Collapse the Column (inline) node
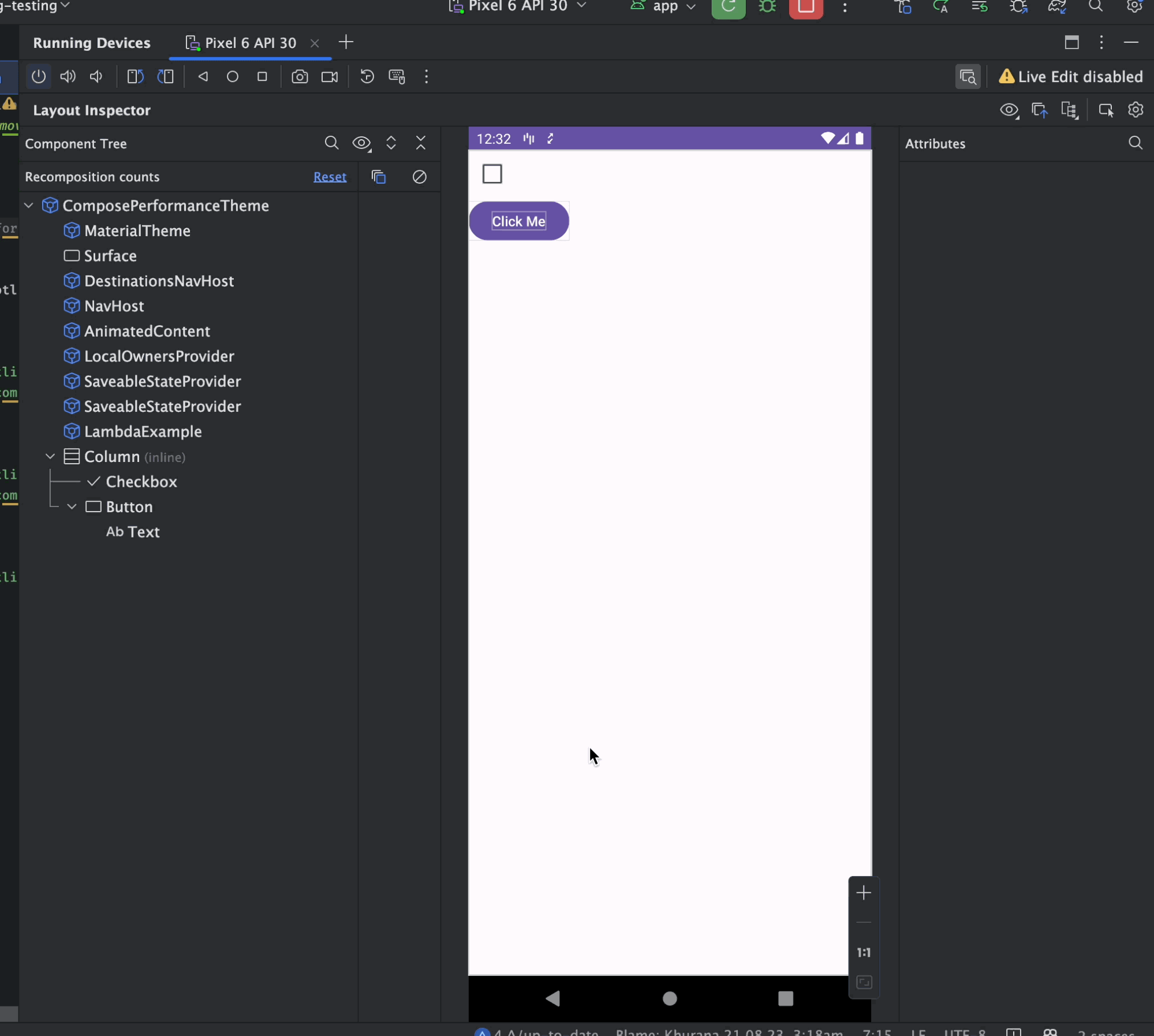Image resolution: width=1154 pixels, height=1036 pixels. click(50, 457)
